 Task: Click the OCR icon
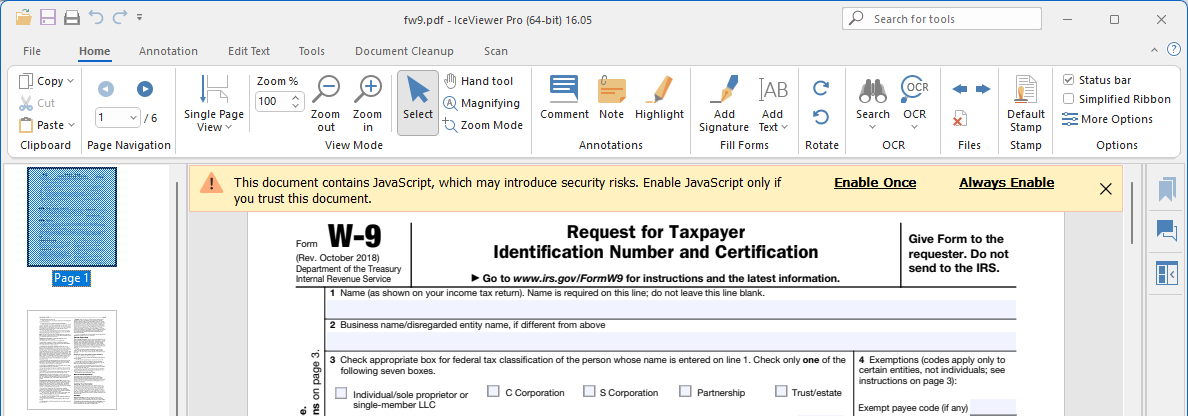point(914,89)
